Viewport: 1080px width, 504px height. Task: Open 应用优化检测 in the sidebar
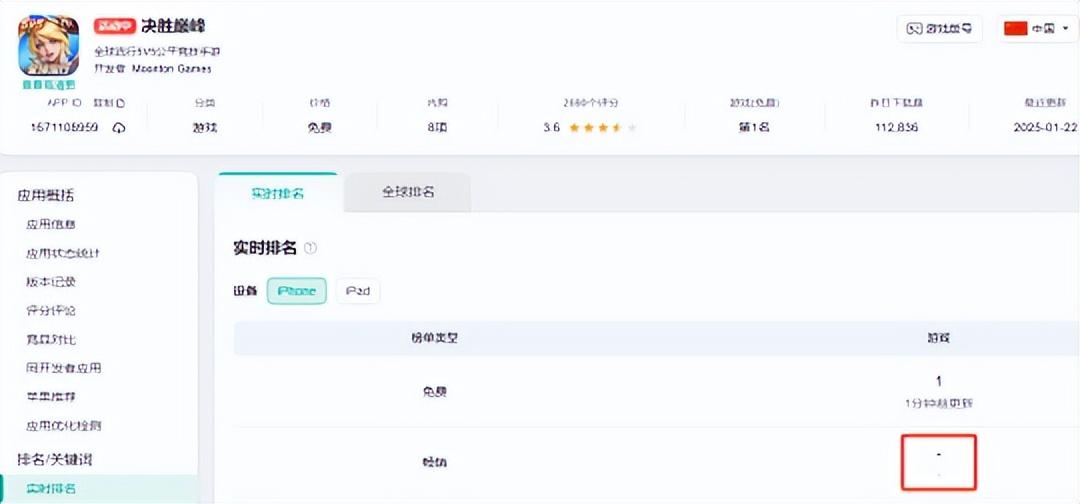point(63,426)
